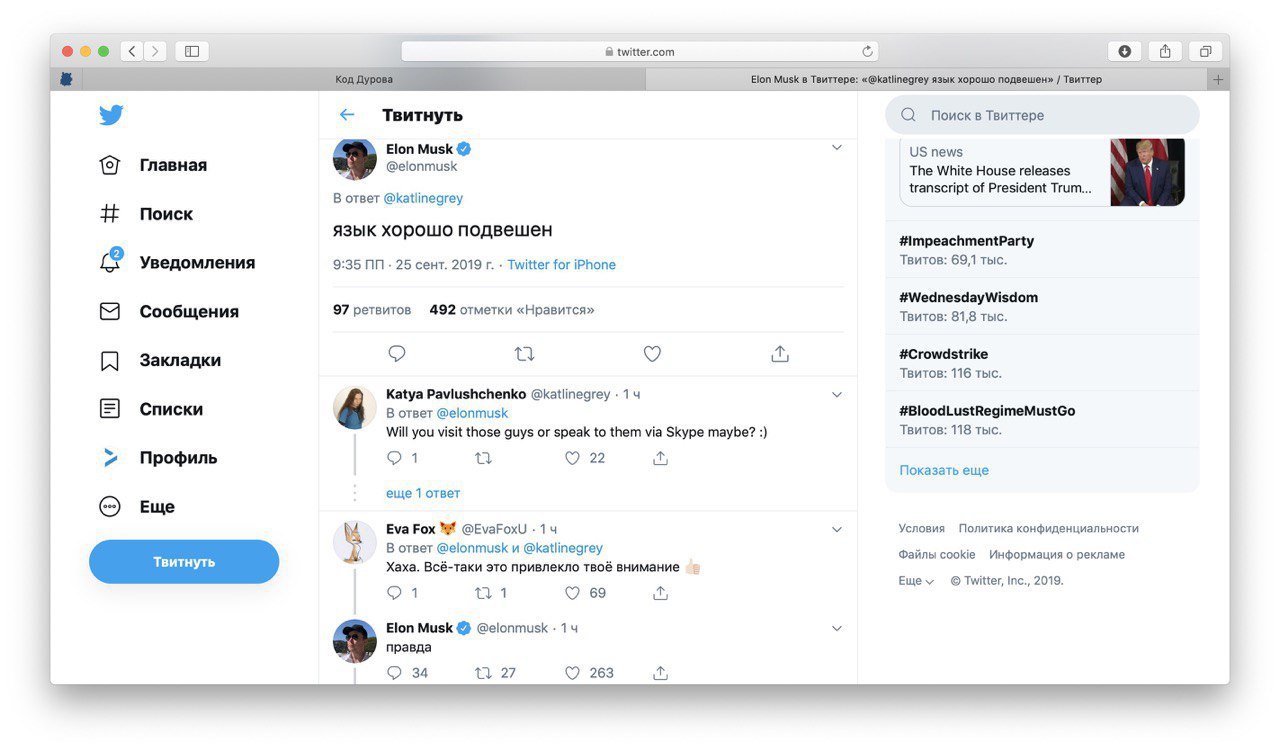Screen dimensions: 1280x751
Task: Share the main Elon Musk tweet
Action: coord(780,353)
